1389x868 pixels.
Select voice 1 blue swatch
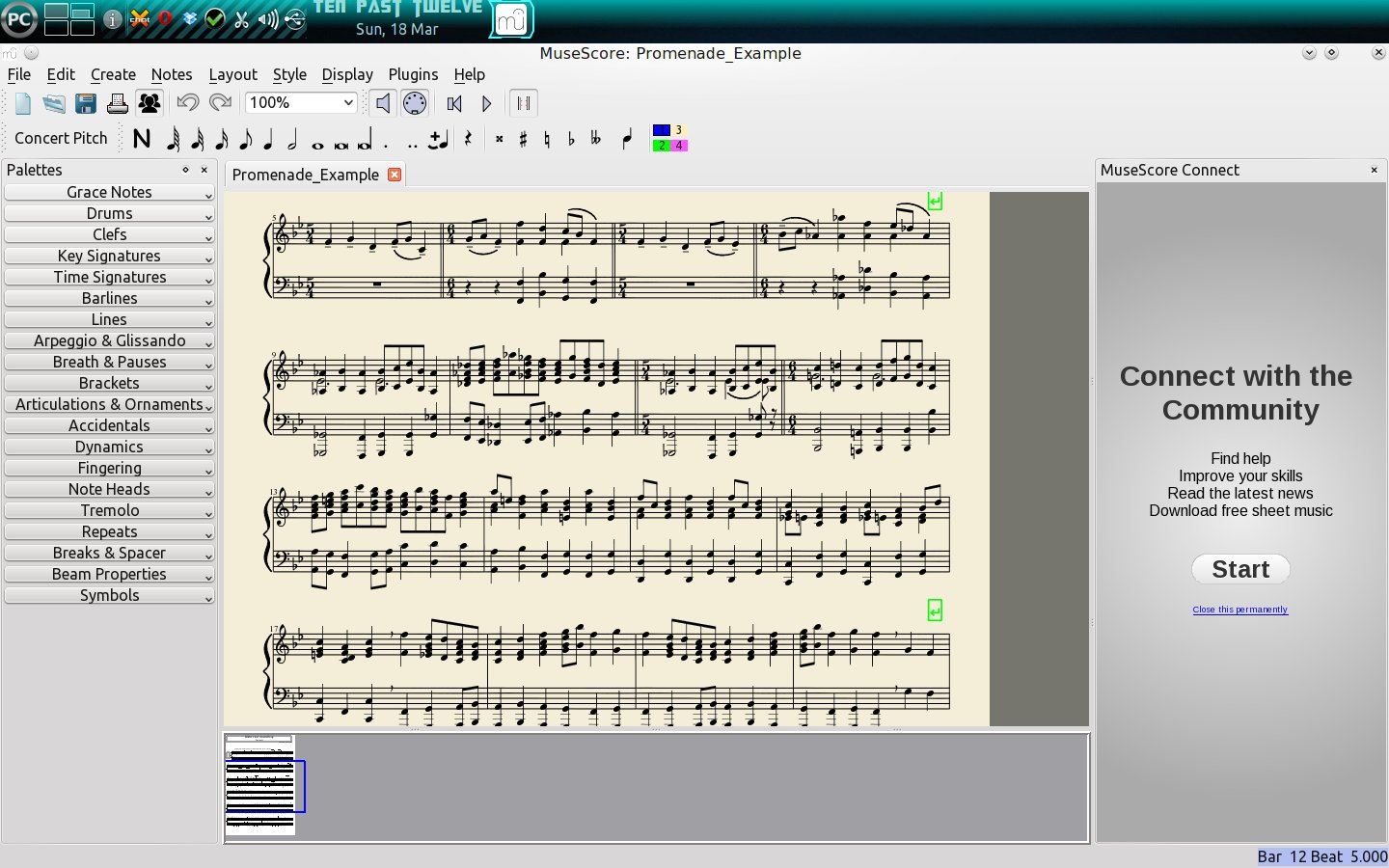pyautogui.click(x=662, y=130)
